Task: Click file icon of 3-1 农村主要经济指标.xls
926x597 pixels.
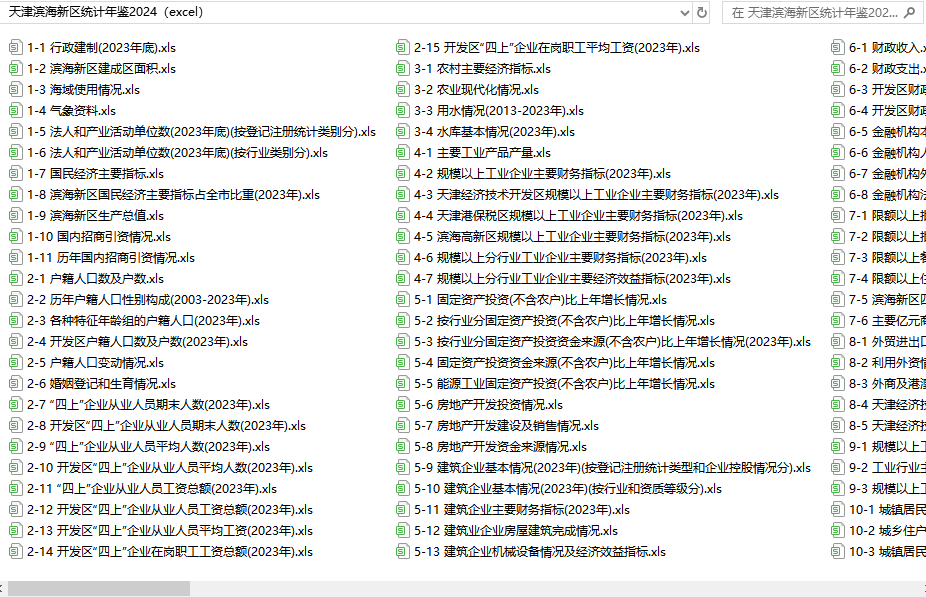Action: click(403, 68)
